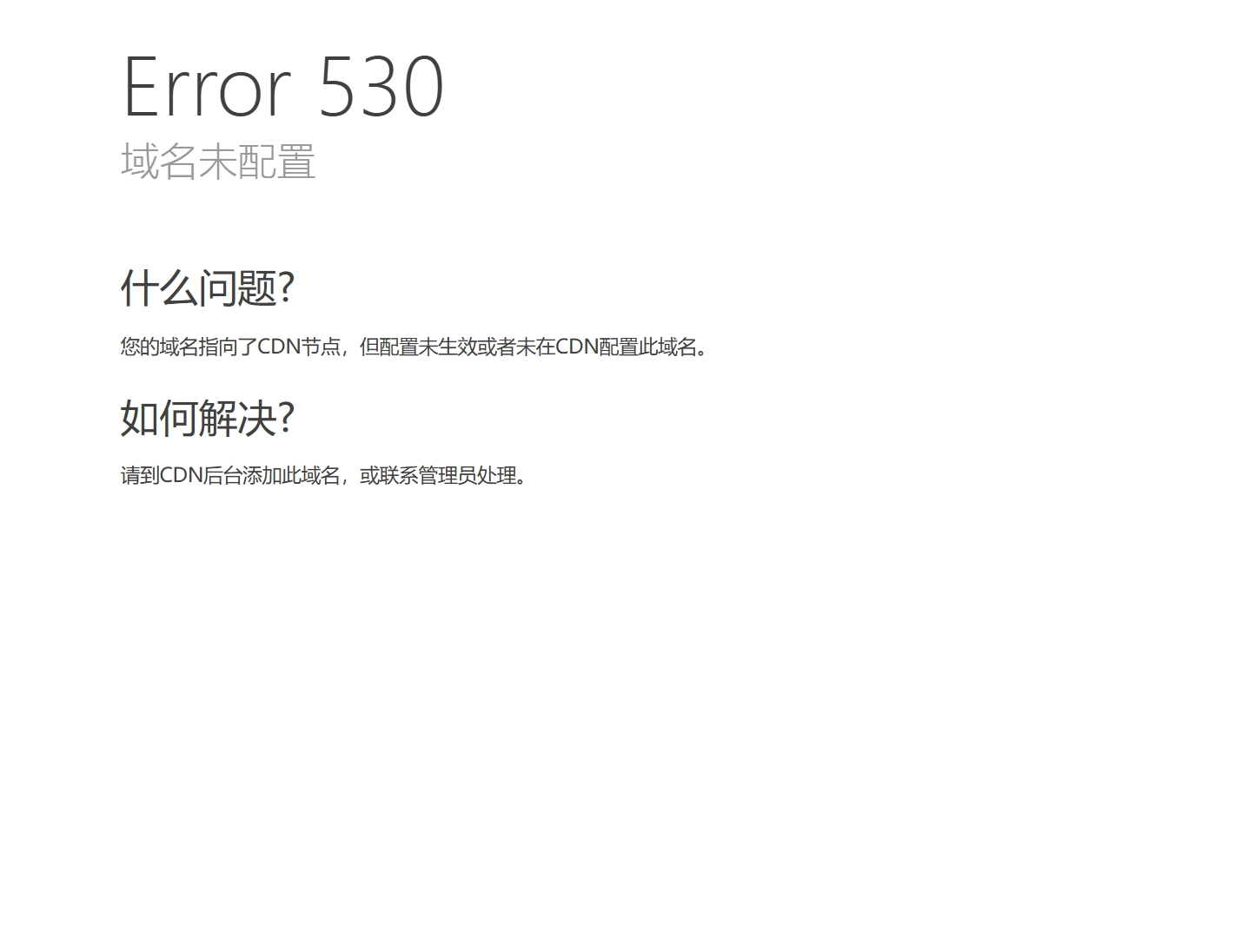This screenshot has height=952, width=1260.
Task: Click the question mark after 如何解决
Action: tap(286, 418)
